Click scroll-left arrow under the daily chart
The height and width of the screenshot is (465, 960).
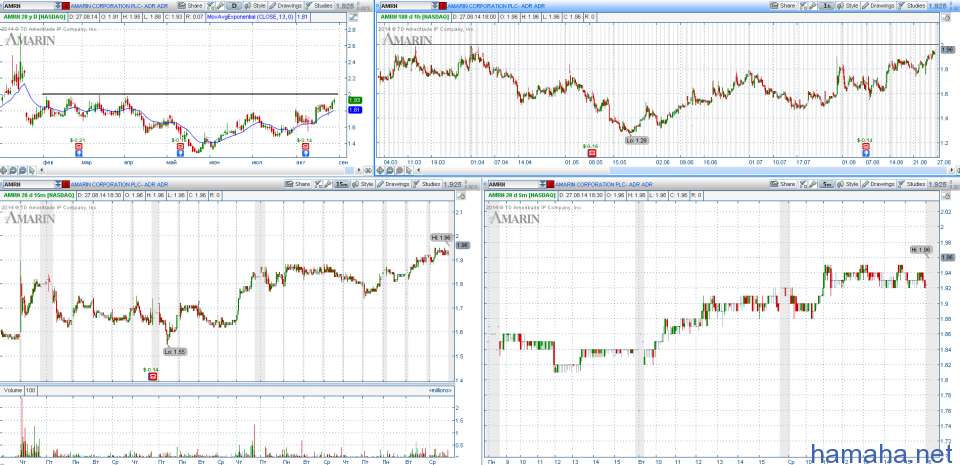tap(42, 170)
